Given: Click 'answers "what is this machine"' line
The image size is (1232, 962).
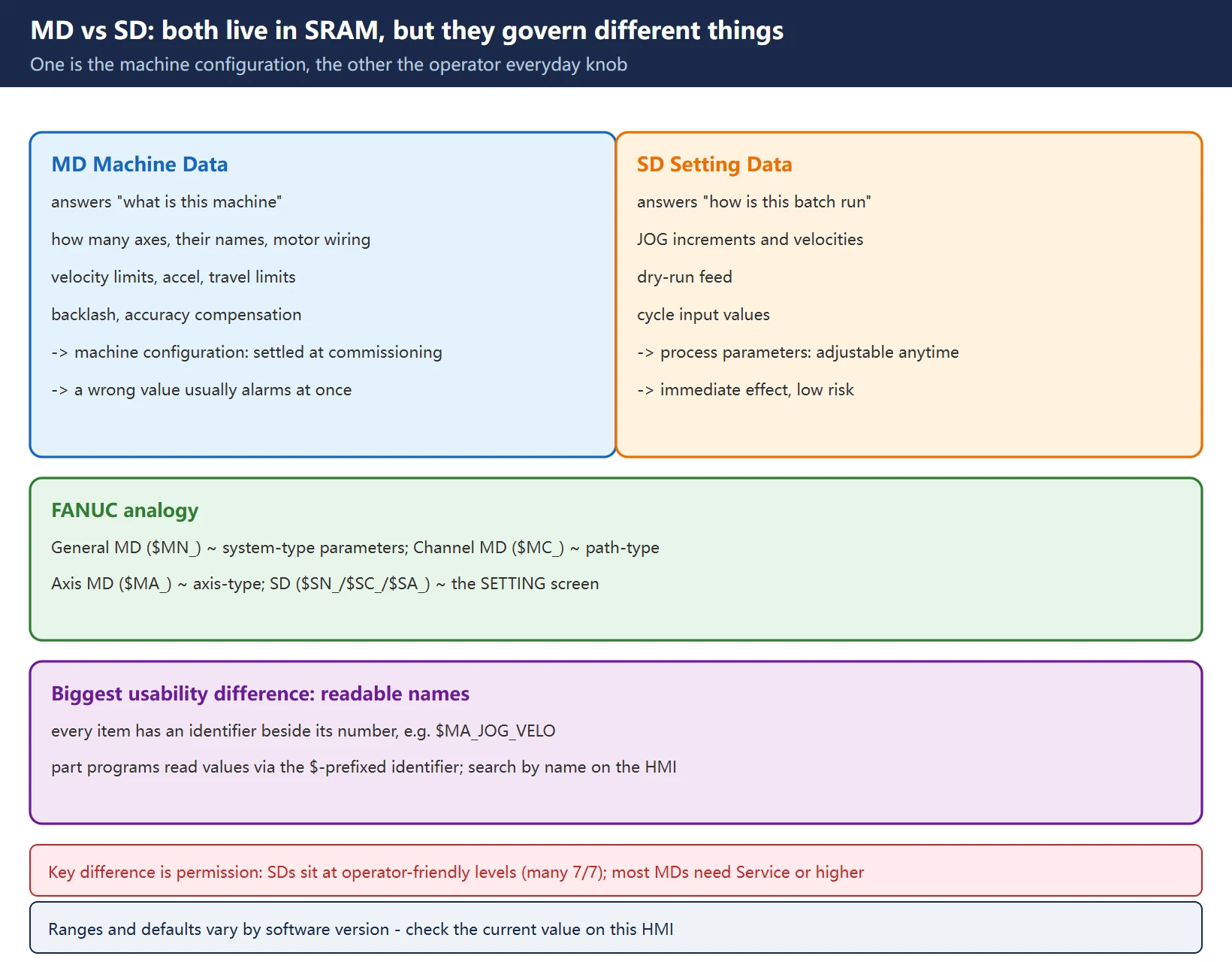Looking at the screenshot, I should click(x=166, y=202).
